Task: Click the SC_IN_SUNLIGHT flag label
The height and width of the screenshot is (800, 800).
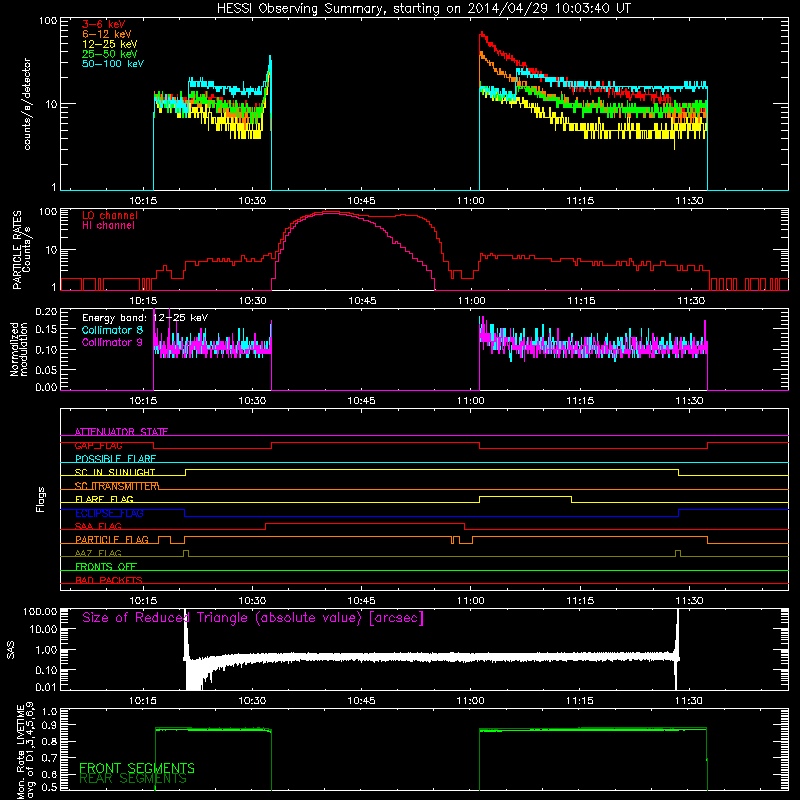Action: (115, 472)
